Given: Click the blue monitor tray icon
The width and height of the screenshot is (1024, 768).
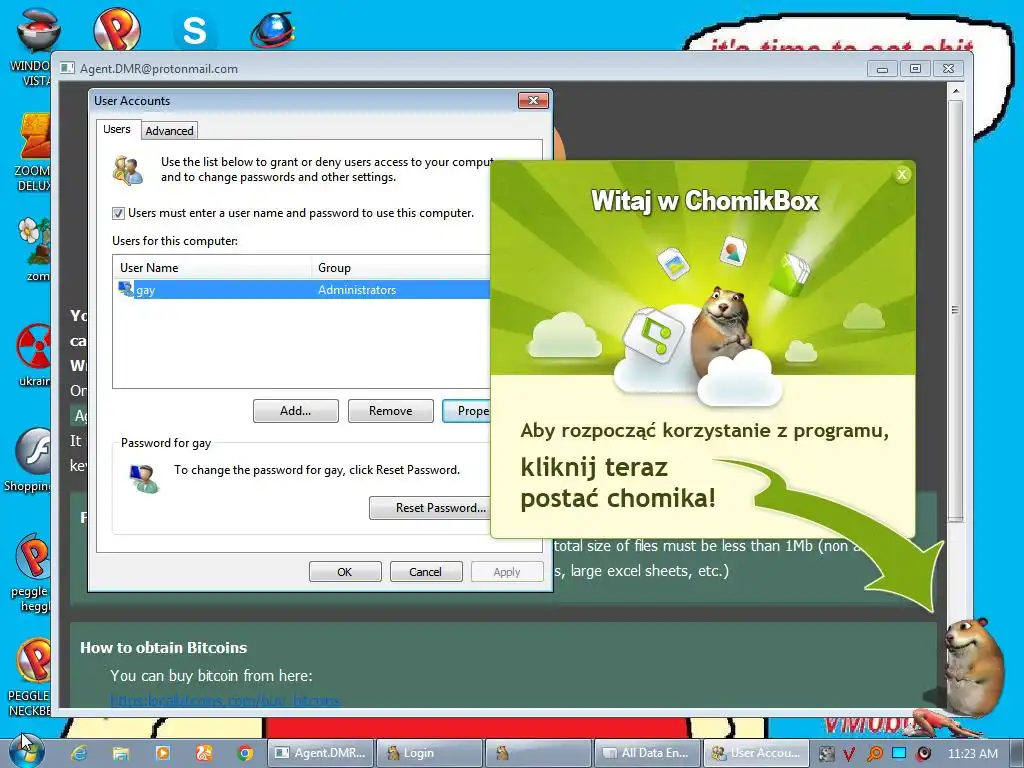Looking at the screenshot, I should pyautogui.click(x=899, y=753).
